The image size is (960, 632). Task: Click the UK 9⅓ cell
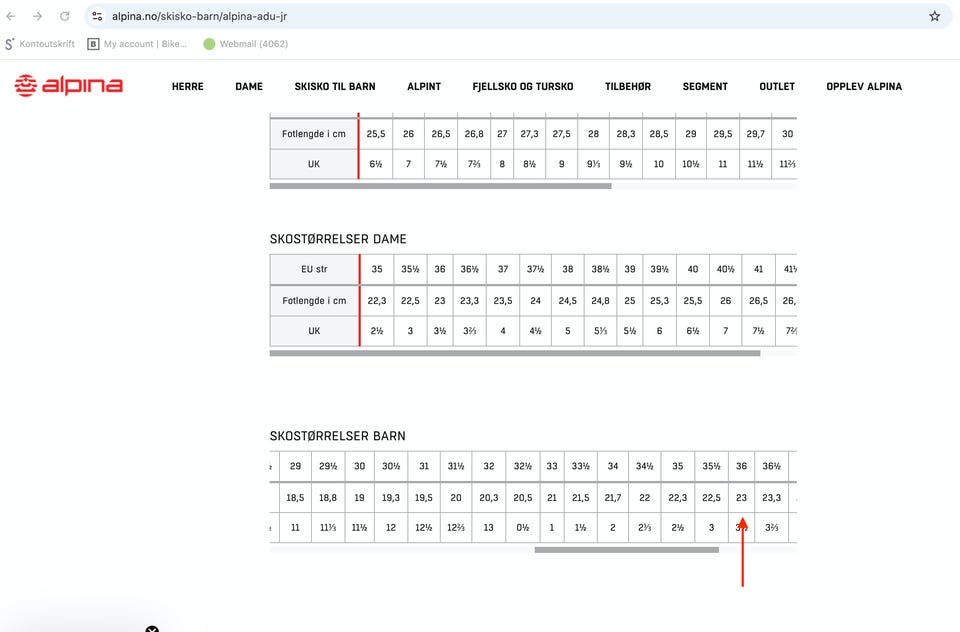click(593, 164)
